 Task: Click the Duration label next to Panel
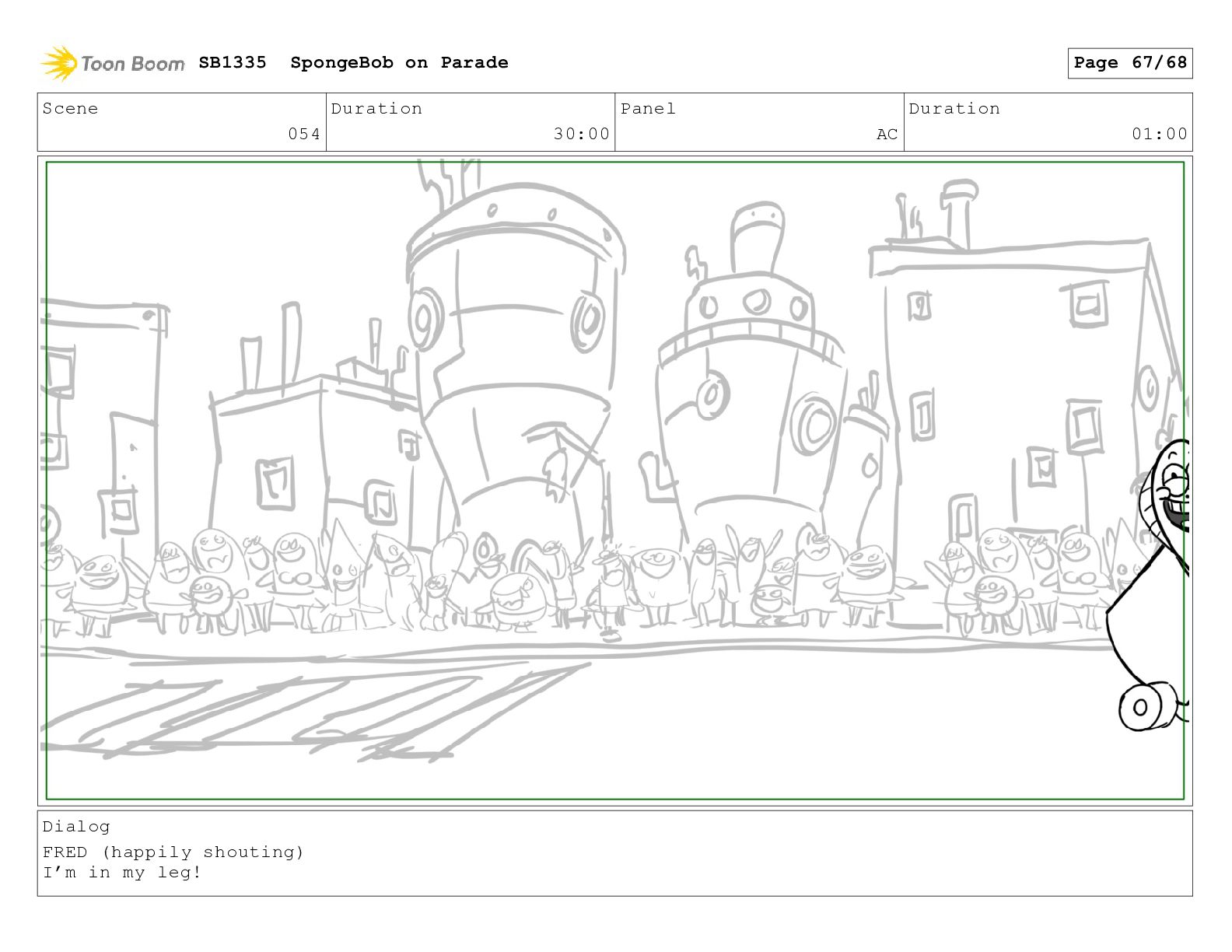(954, 108)
